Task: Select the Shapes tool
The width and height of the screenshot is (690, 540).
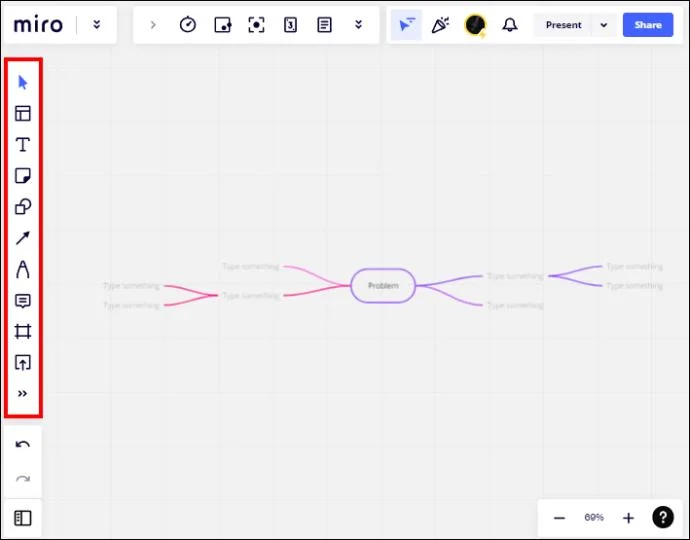Action: [x=23, y=207]
